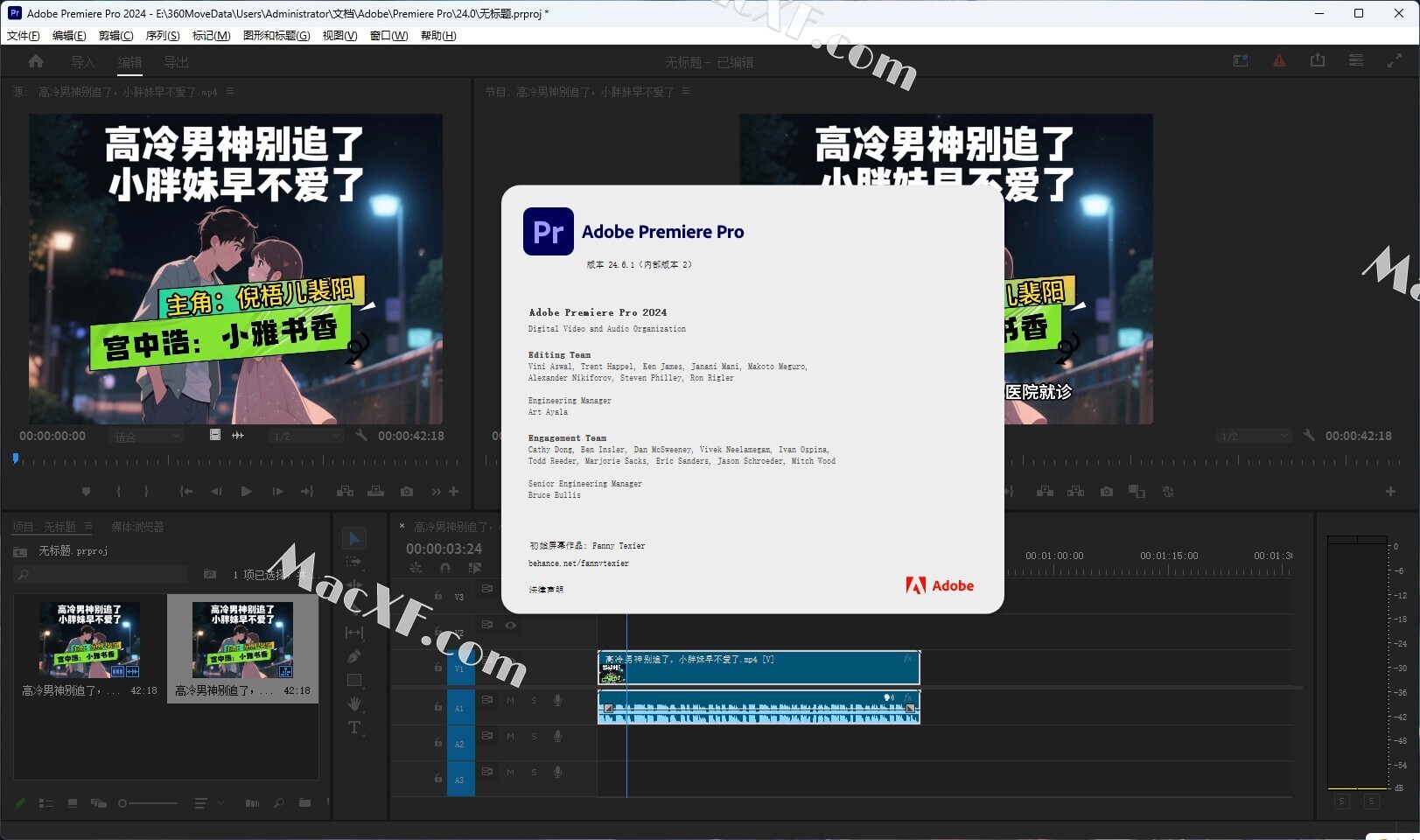The image size is (1420, 840).
Task: Open 图形和标题(G) menu
Action: 276,36
